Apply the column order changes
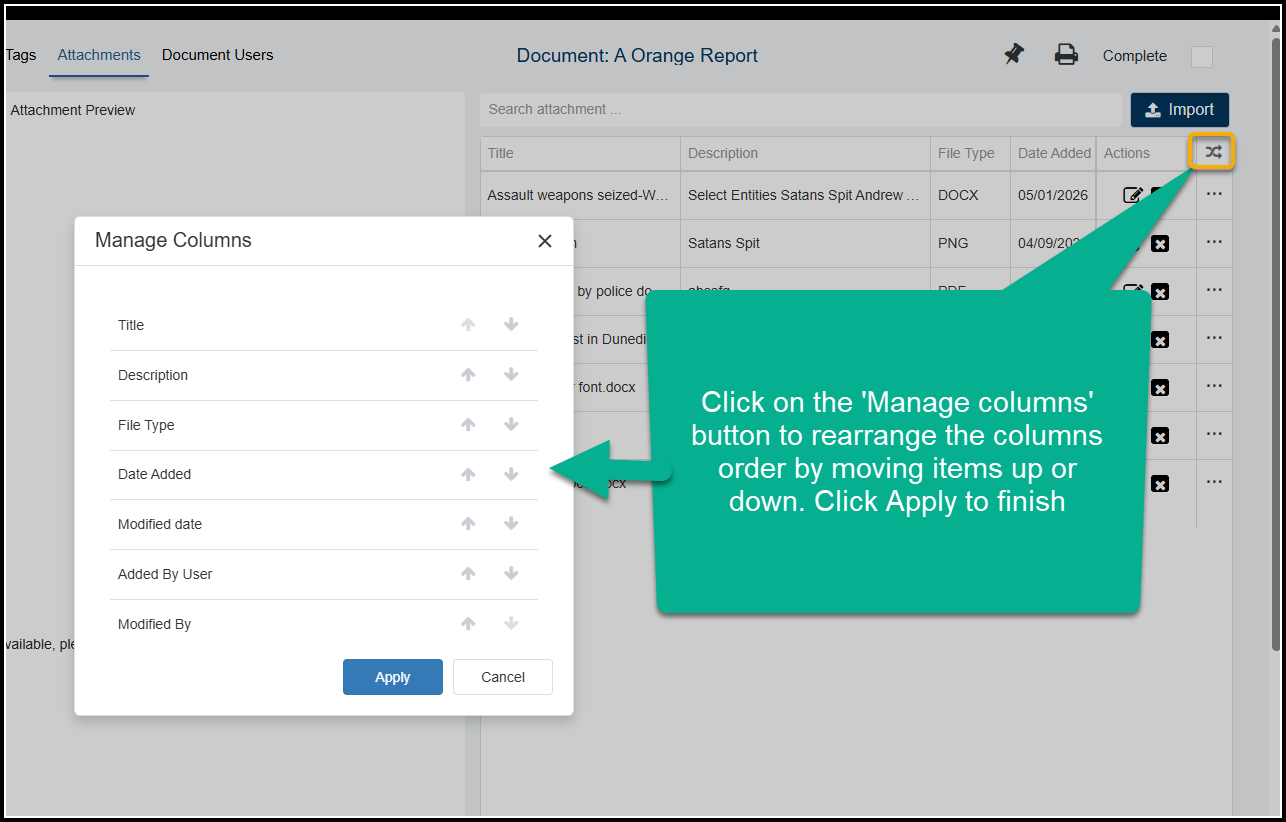Viewport: 1286px width, 822px height. (392, 677)
